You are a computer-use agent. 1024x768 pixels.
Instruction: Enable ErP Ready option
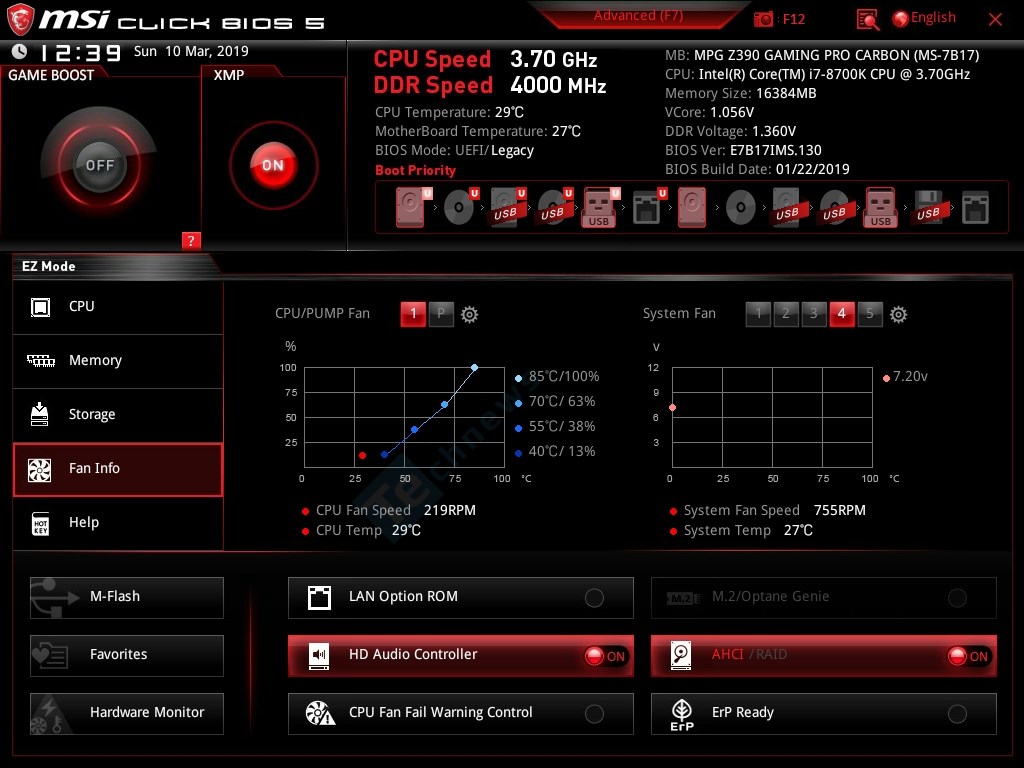pyautogui.click(x=957, y=714)
